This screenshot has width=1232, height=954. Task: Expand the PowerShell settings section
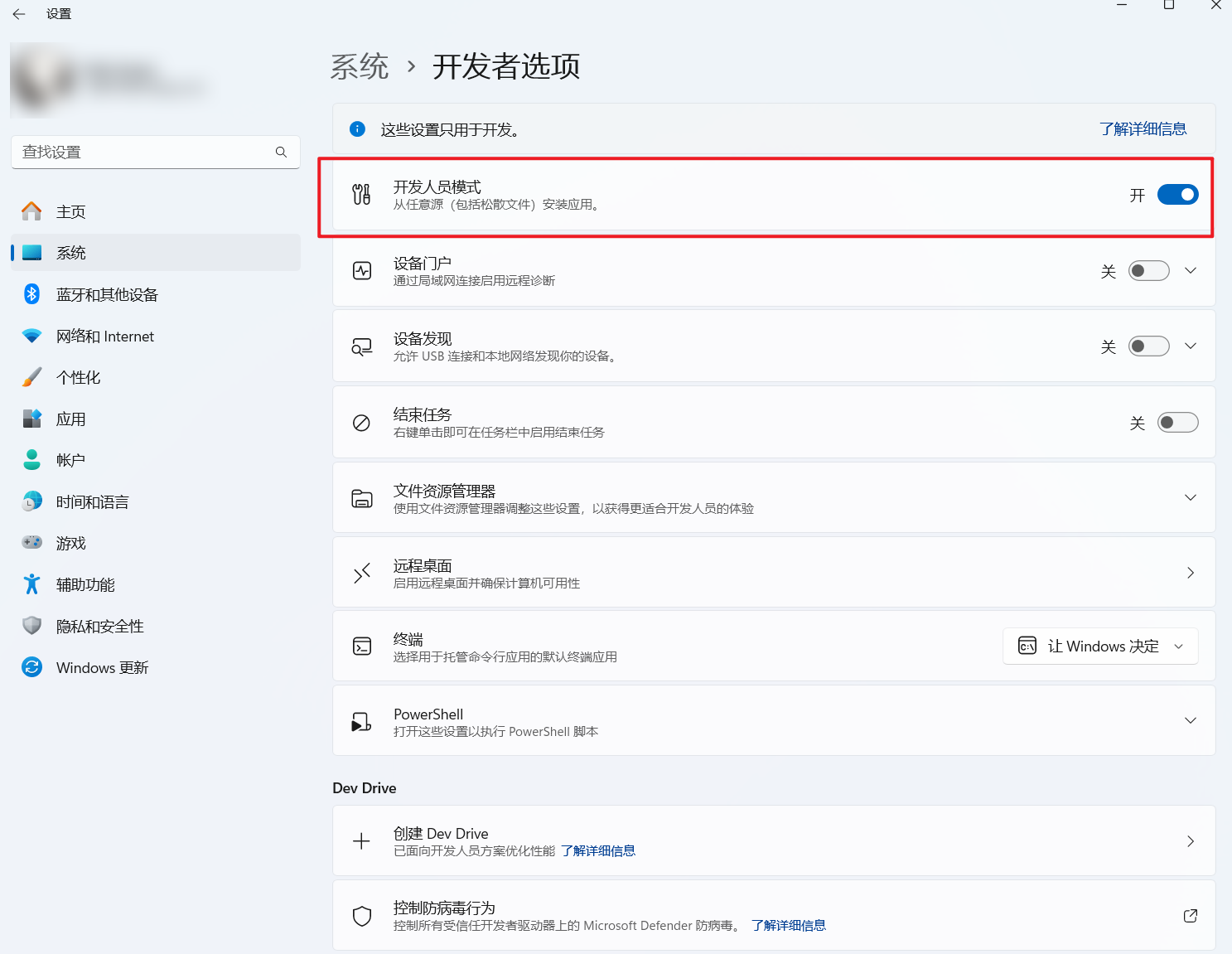point(1190,720)
